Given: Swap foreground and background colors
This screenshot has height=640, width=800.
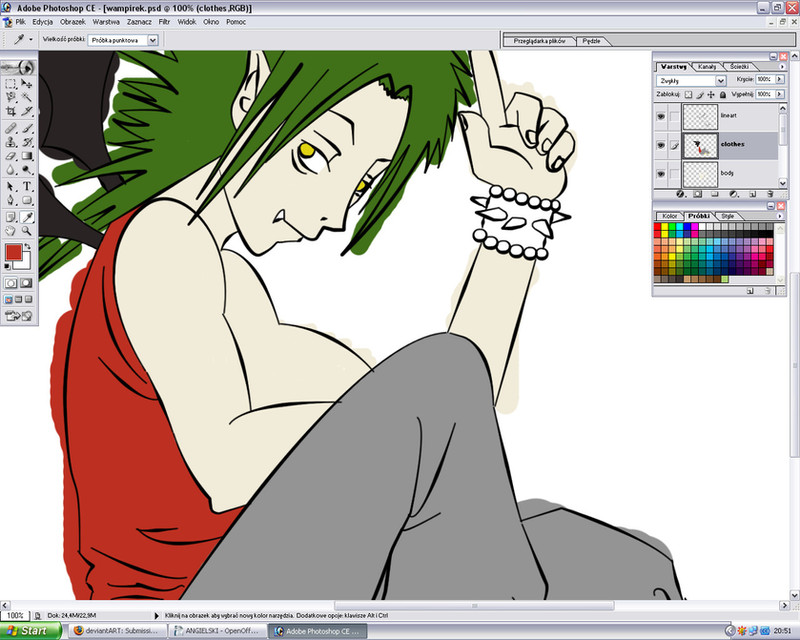Looking at the screenshot, I should pos(27,247).
